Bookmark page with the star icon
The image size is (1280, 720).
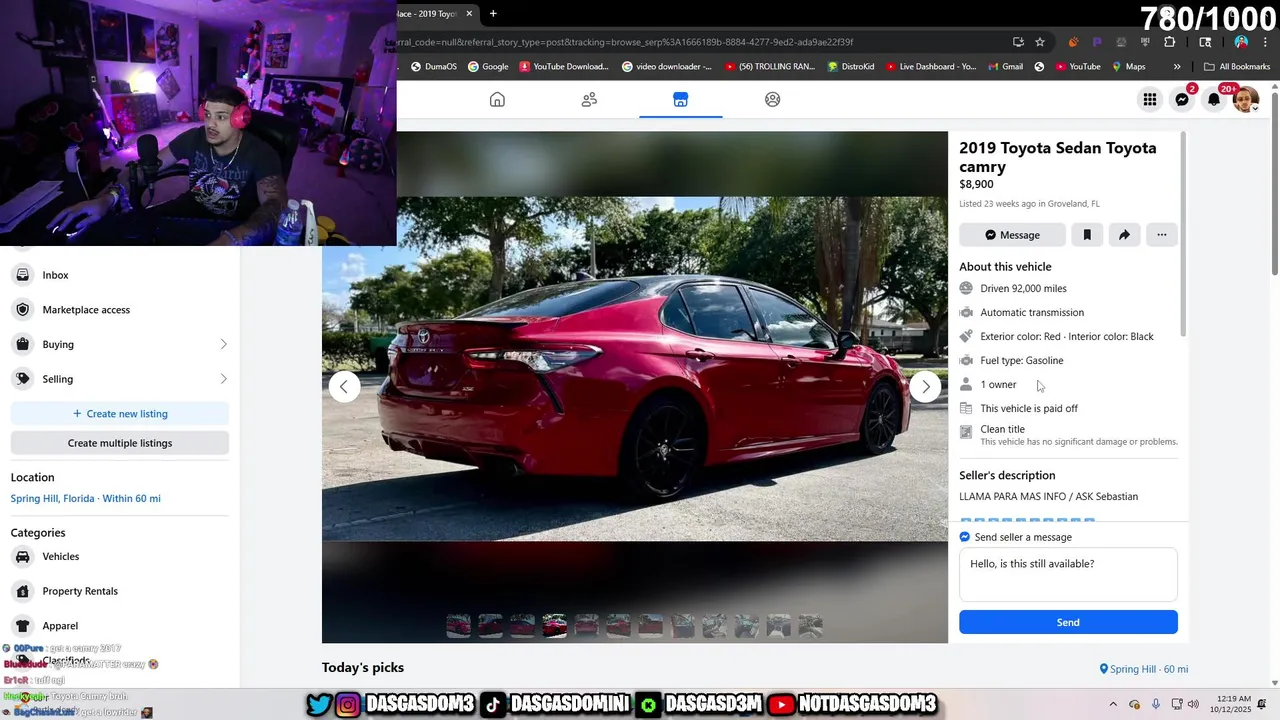[1040, 42]
